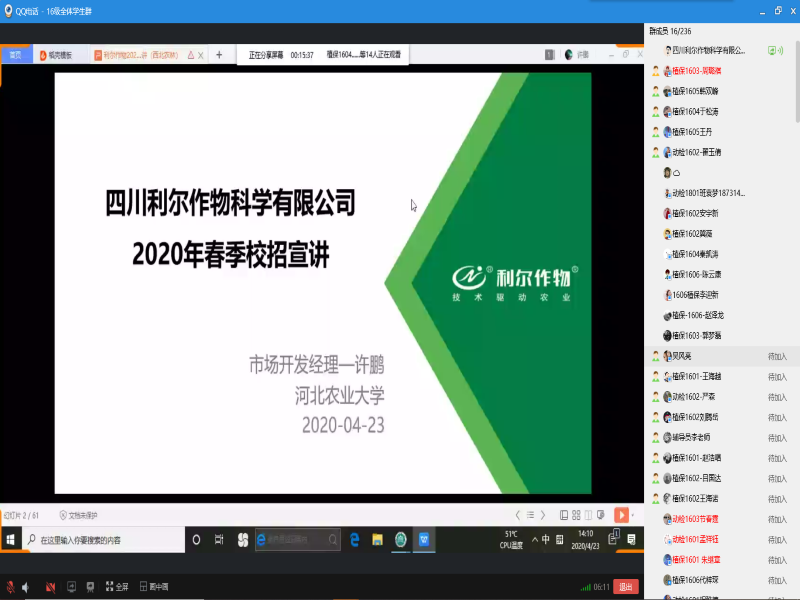Click the 群成员 16/236 header
The width and height of the screenshot is (800, 600).
pos(670,31)
